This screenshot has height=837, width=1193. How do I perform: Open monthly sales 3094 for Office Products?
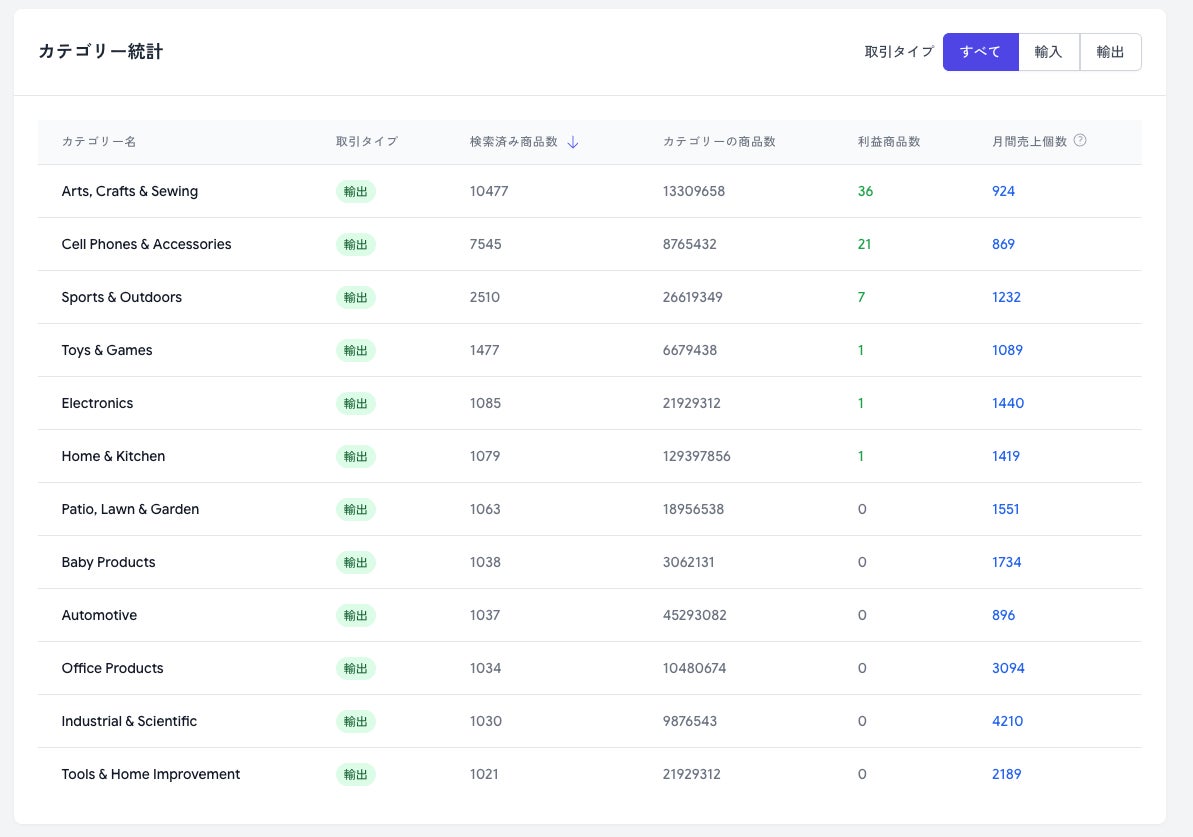tap(1008, 668)
